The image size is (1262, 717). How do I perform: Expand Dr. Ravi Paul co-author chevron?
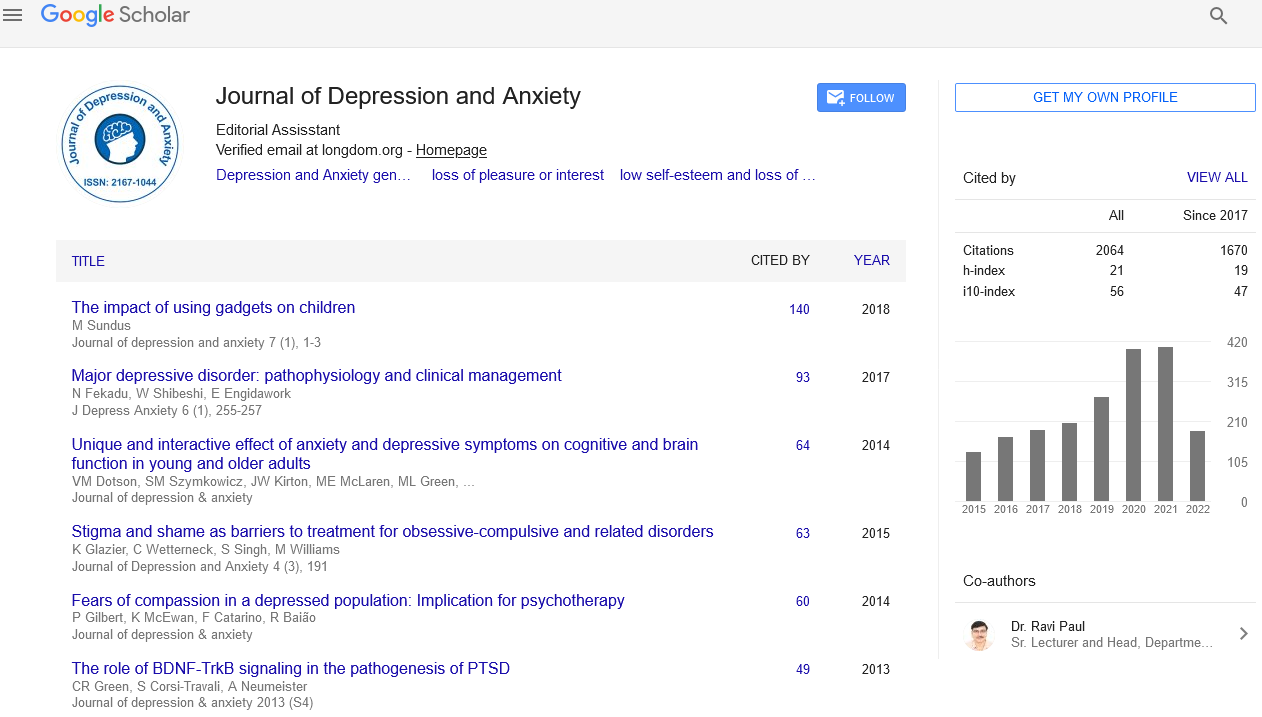(x=1243, y=633)
